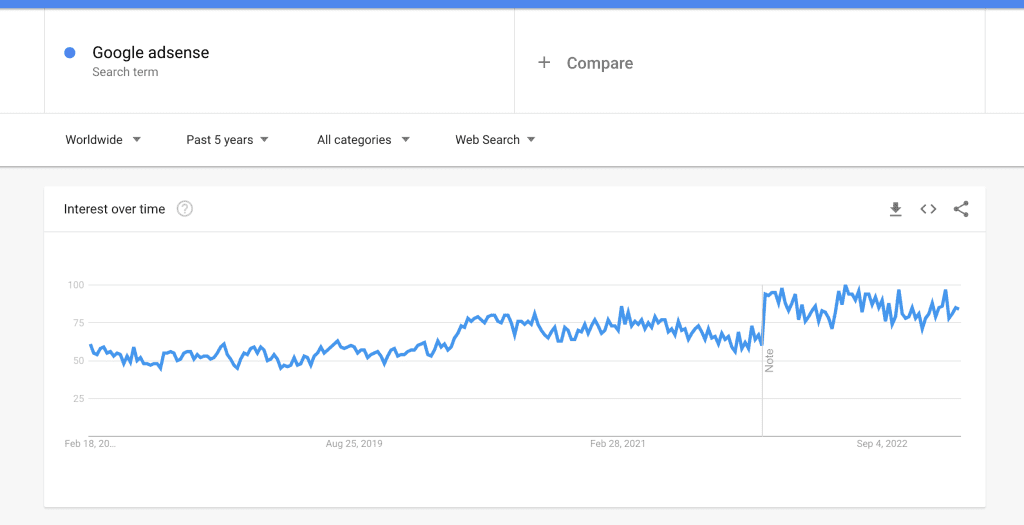
Task: Download the Interest over time data
Action: 895,209
